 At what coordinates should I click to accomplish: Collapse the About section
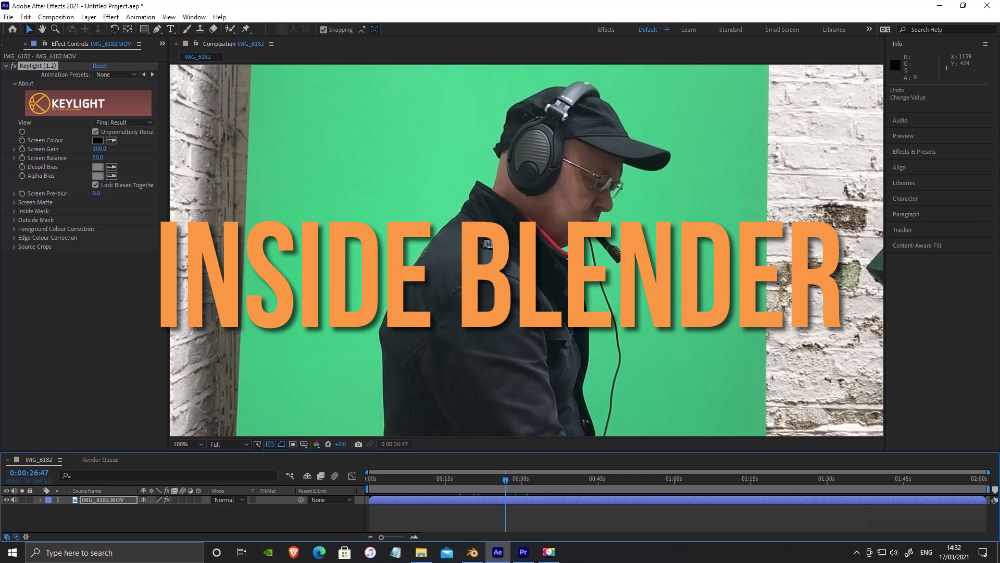[x=14, y=84]
